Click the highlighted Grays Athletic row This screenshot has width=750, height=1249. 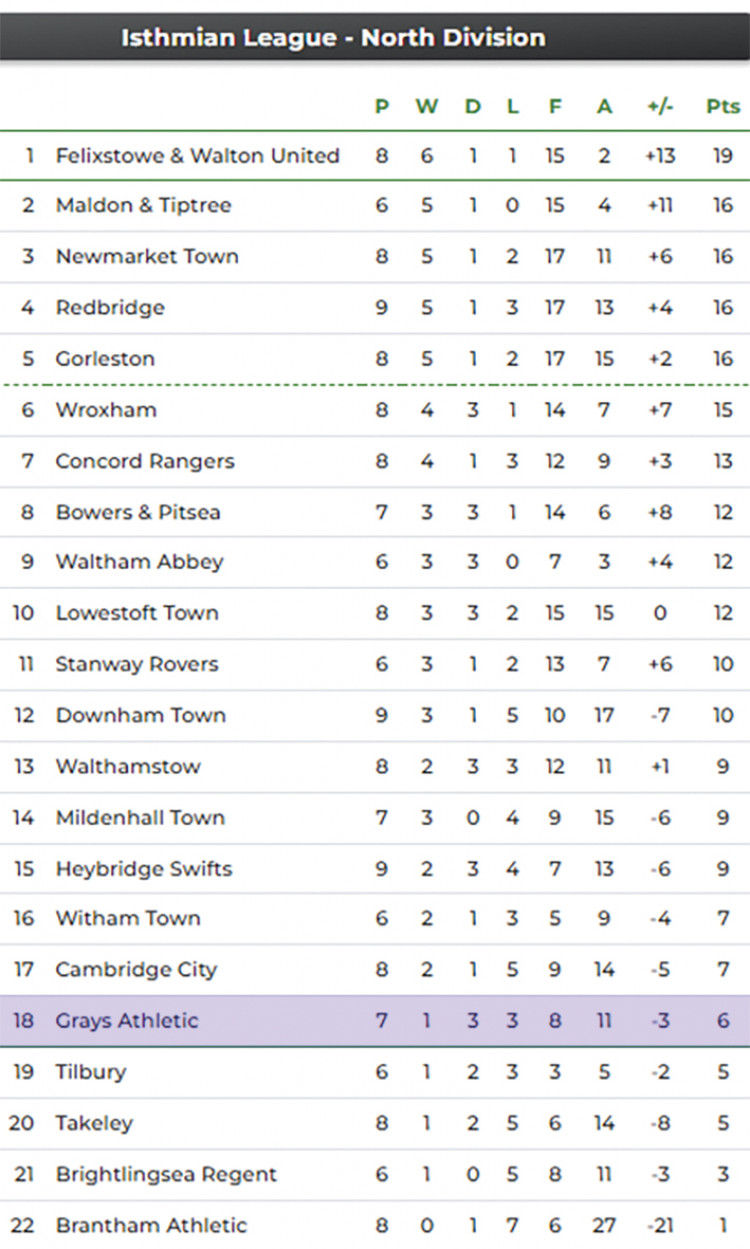click(375, 1021)
